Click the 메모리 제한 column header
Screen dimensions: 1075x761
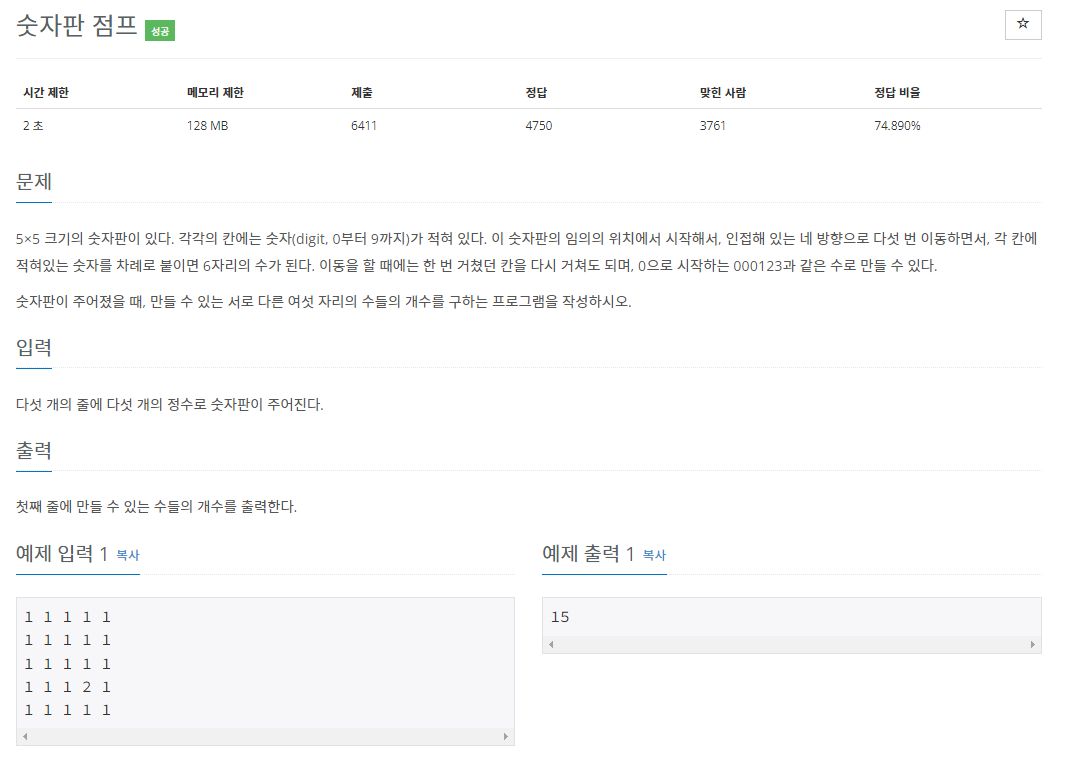click(x=215, y=93)
